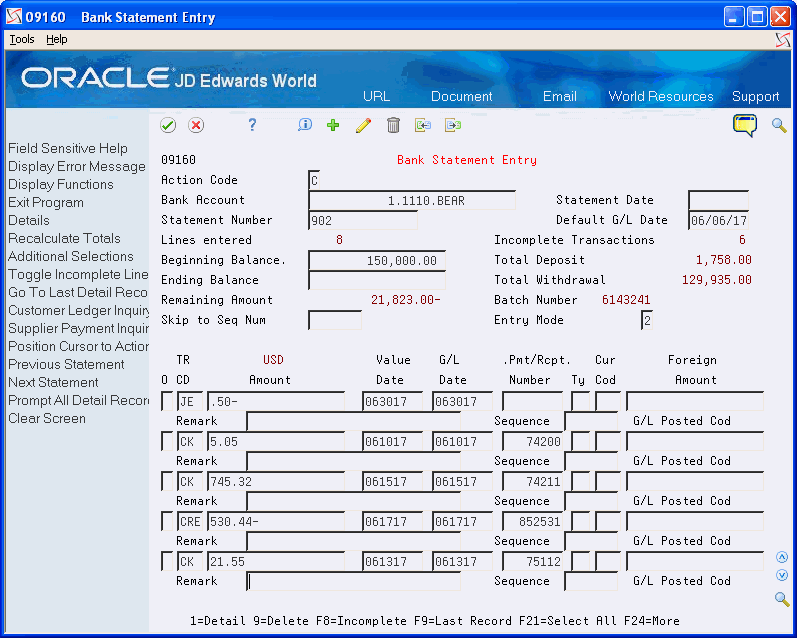Click Customer Ledger Inquiry link
The width and height of the screenshot is (797, 638).
point(78,311)
